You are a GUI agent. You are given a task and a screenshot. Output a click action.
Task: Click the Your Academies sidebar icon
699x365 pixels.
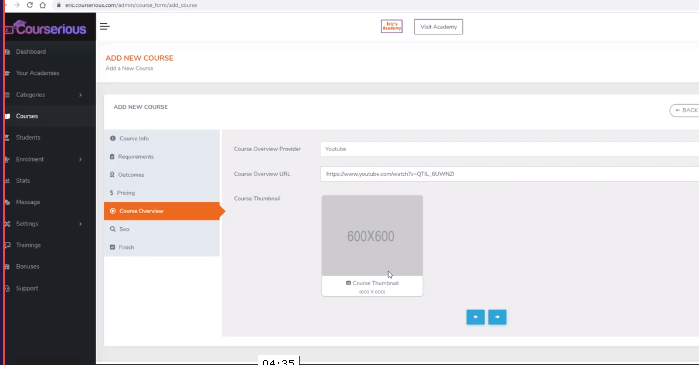pos(7,73)
